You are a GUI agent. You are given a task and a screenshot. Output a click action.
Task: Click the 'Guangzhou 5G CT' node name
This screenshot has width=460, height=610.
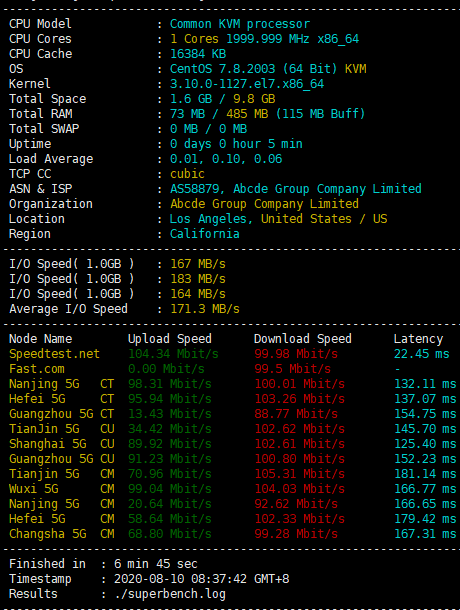coord(61,414)
